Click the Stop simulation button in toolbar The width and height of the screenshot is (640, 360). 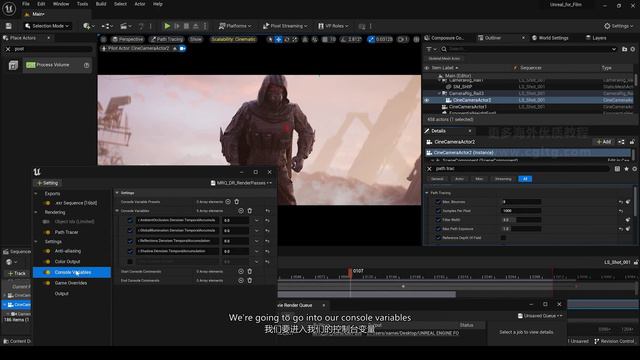[187, 26]
